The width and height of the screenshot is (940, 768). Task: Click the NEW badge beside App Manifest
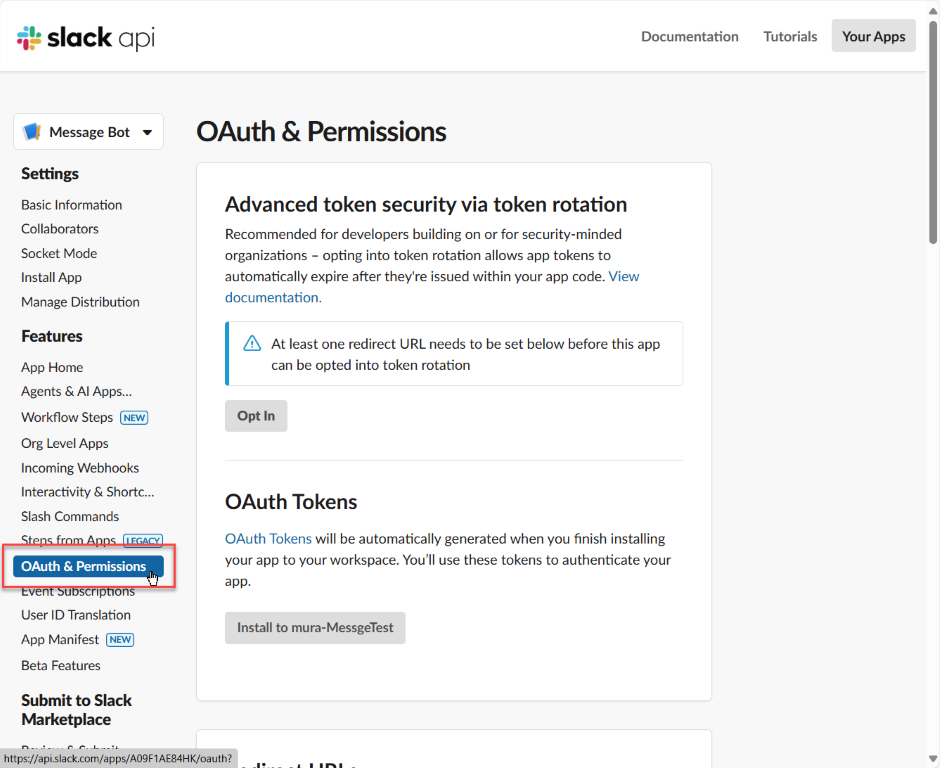click(120, 640)
